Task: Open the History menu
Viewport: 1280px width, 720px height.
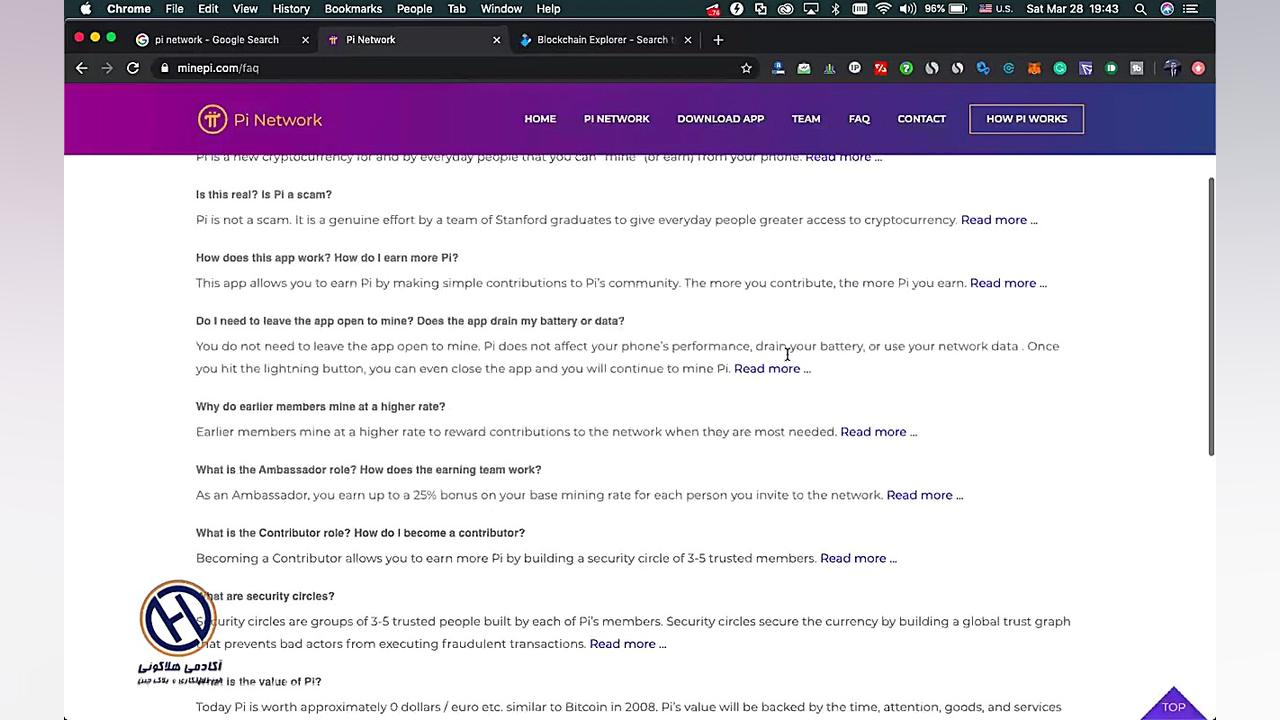Action: 291,9
